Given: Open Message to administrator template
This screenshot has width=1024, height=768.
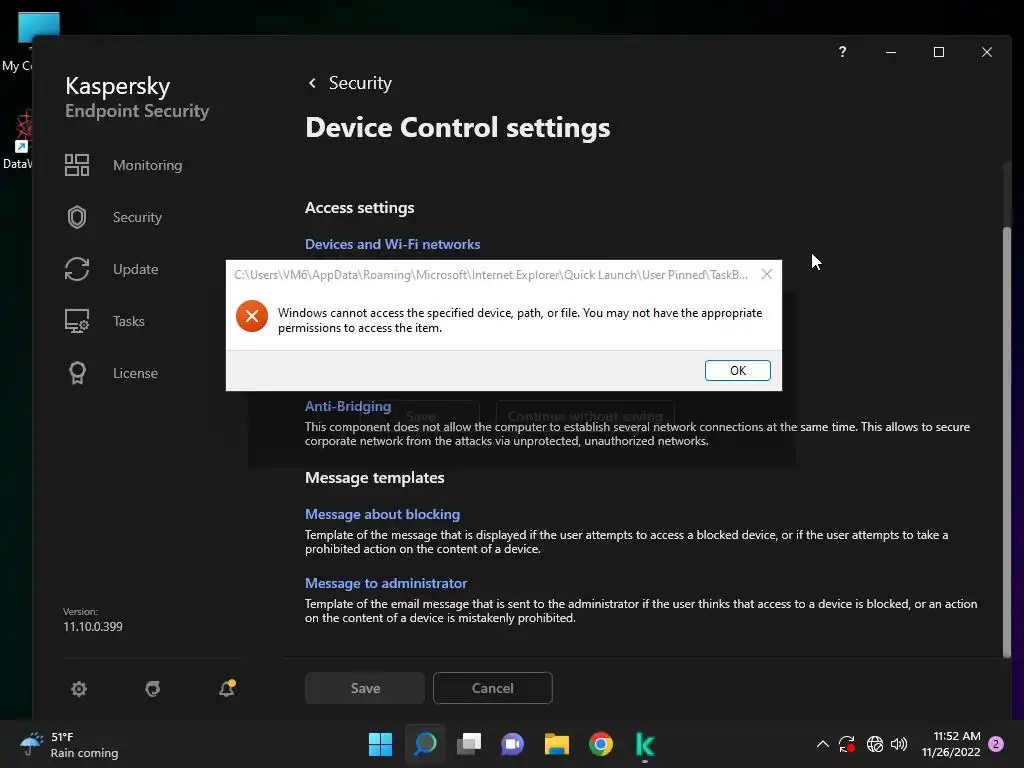Looking at the screenshot, I should click(386, 583).
